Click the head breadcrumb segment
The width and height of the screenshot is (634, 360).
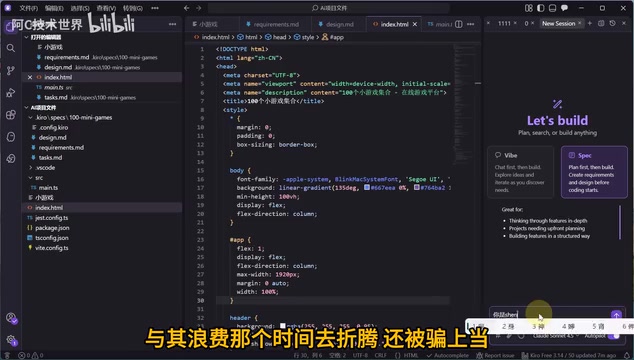pyautogui.click(x=276, y=37)
